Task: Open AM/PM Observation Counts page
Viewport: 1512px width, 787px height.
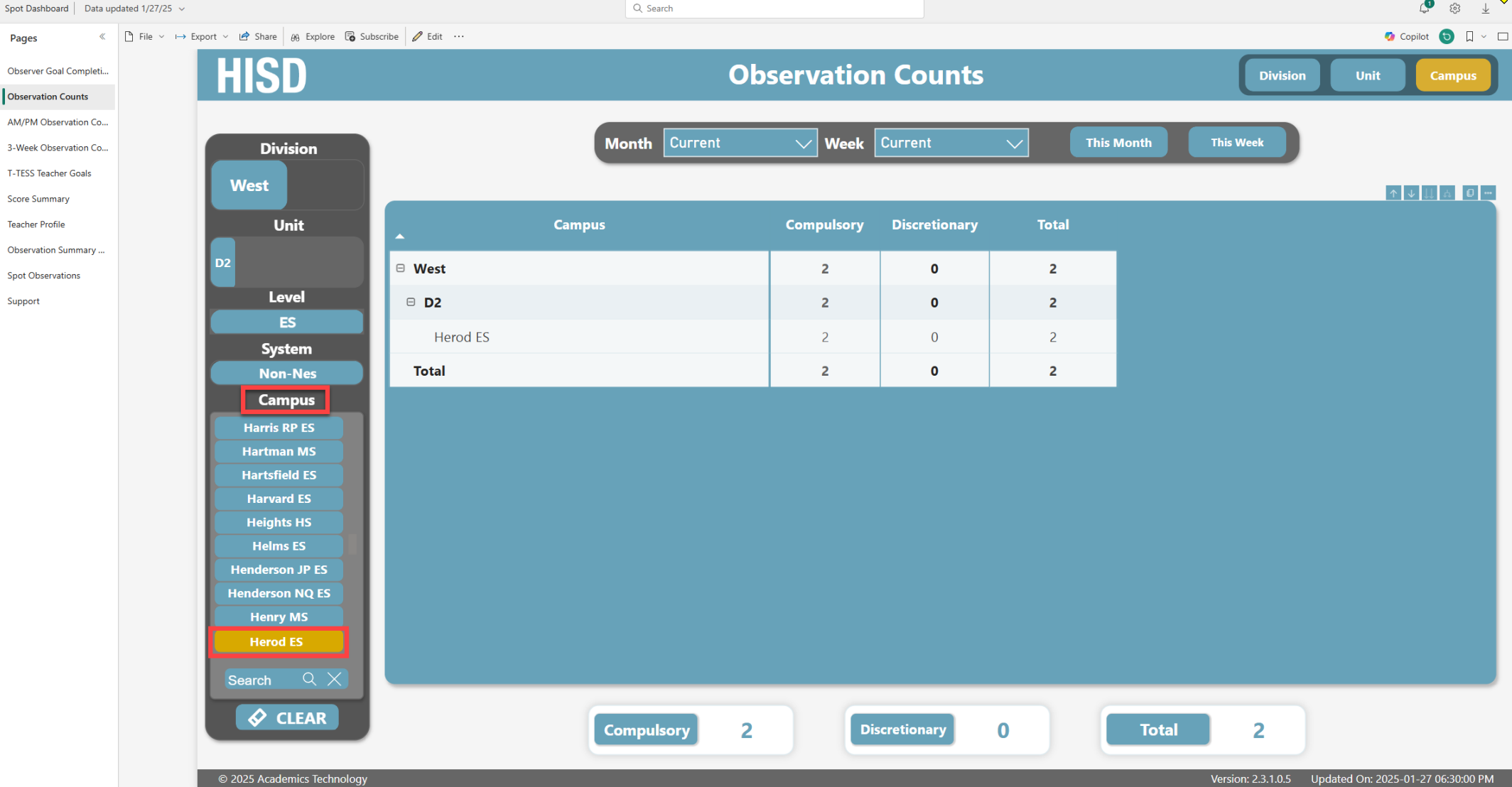Action: pos(58,122)
